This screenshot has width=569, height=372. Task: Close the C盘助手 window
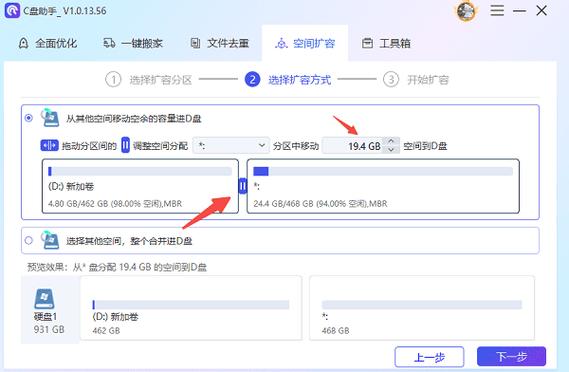542,11
